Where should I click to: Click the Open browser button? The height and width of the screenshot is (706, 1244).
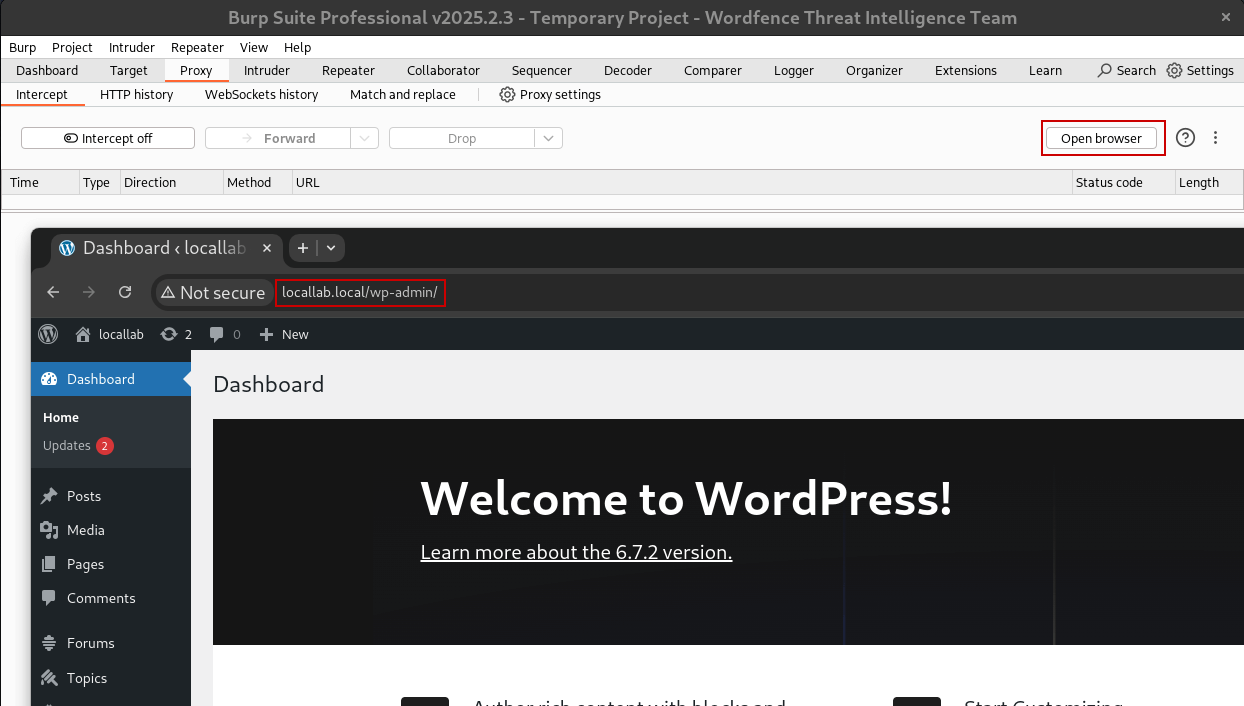(x=1101, y=138)
